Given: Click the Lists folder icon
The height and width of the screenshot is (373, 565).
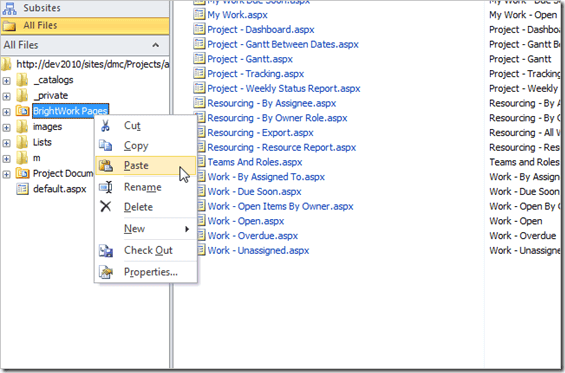Looking at the screenshot, I should [22, 142].
